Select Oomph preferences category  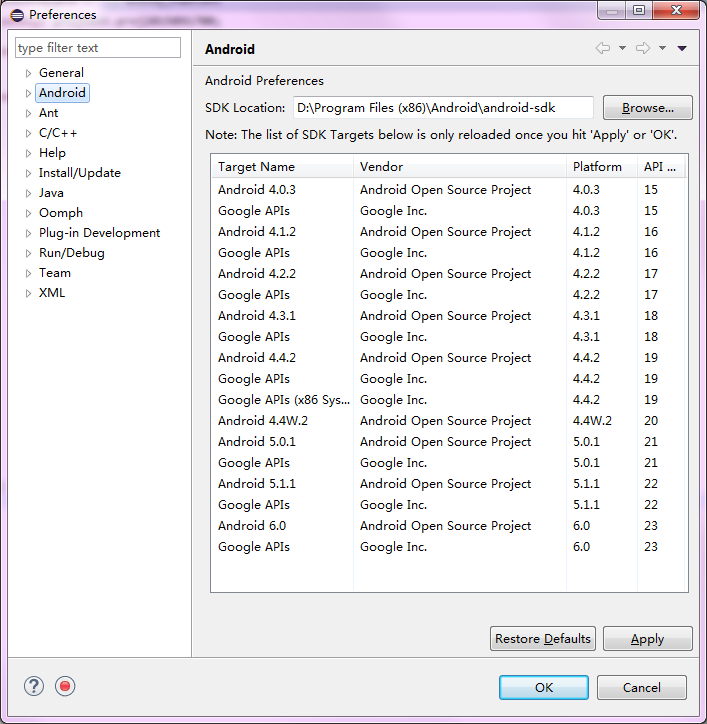tap(61, 213)
